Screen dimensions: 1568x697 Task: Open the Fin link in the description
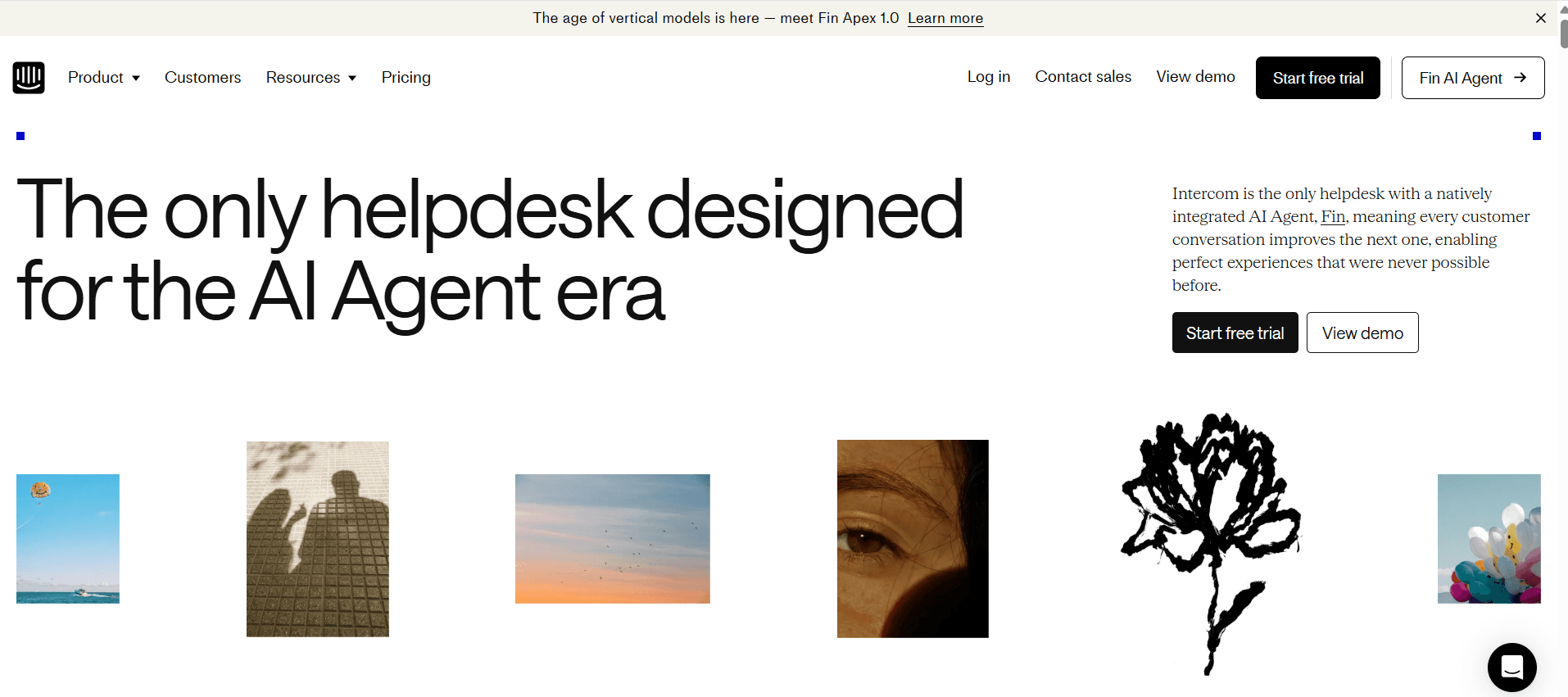point(1333,217)
